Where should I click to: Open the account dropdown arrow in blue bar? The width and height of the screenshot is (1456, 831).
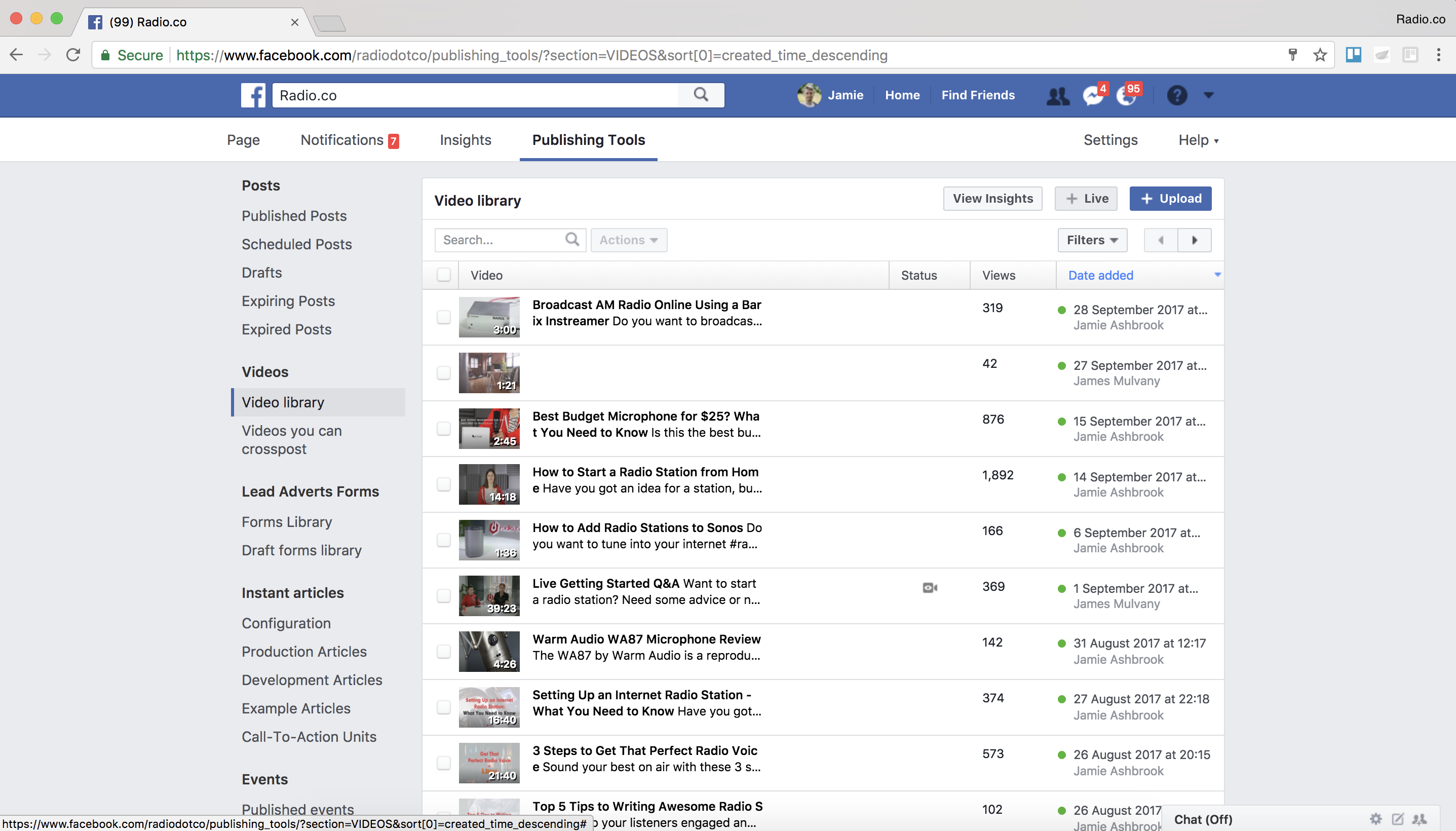tap(1208, 95)
